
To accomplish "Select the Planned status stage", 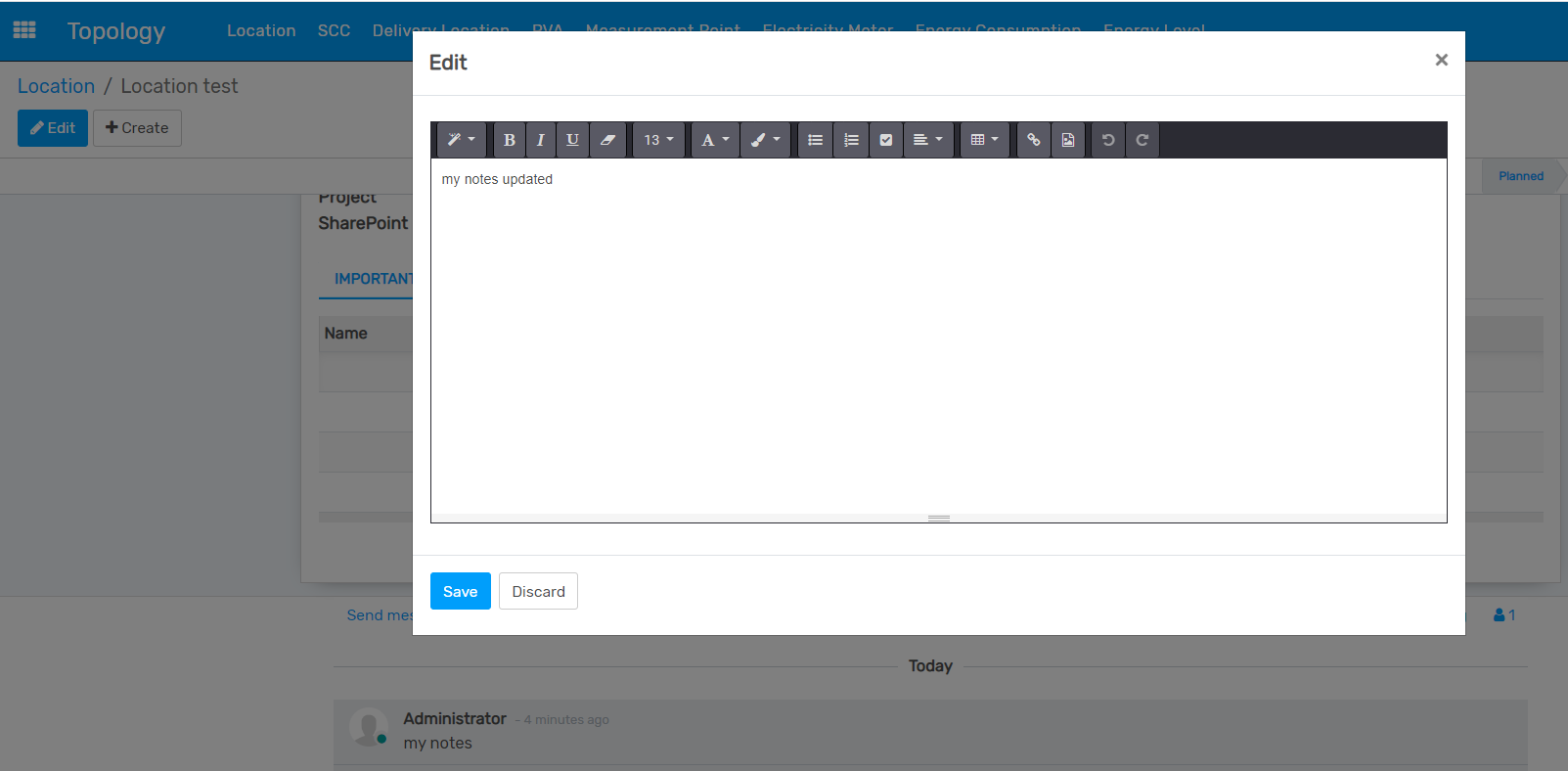I will 1521,176.
